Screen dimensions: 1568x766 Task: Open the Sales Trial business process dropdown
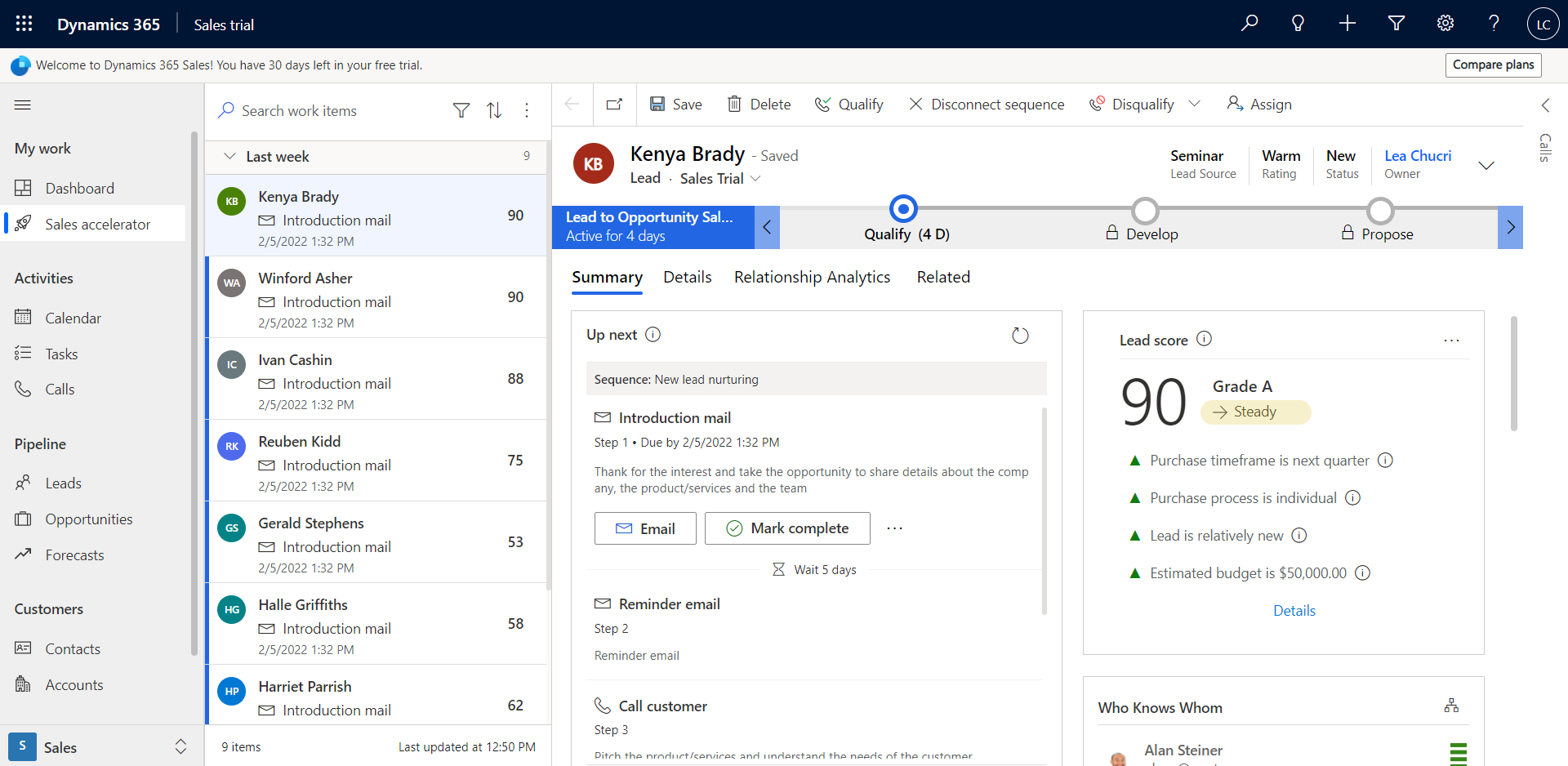(755, 178)
